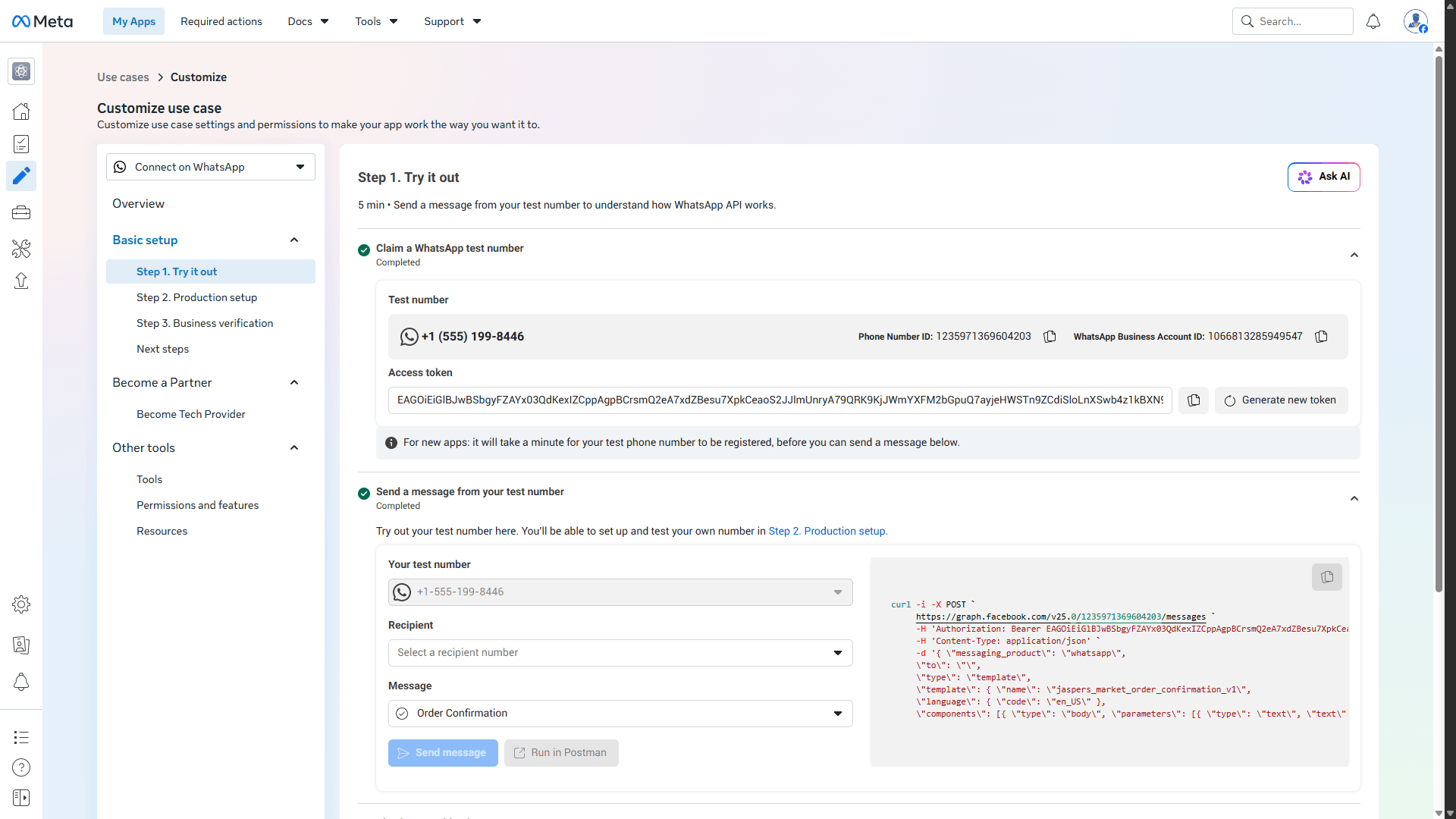Viewport: 1456px width, 819px height.
Task: Copy the access token
Action: point(1194,400)
